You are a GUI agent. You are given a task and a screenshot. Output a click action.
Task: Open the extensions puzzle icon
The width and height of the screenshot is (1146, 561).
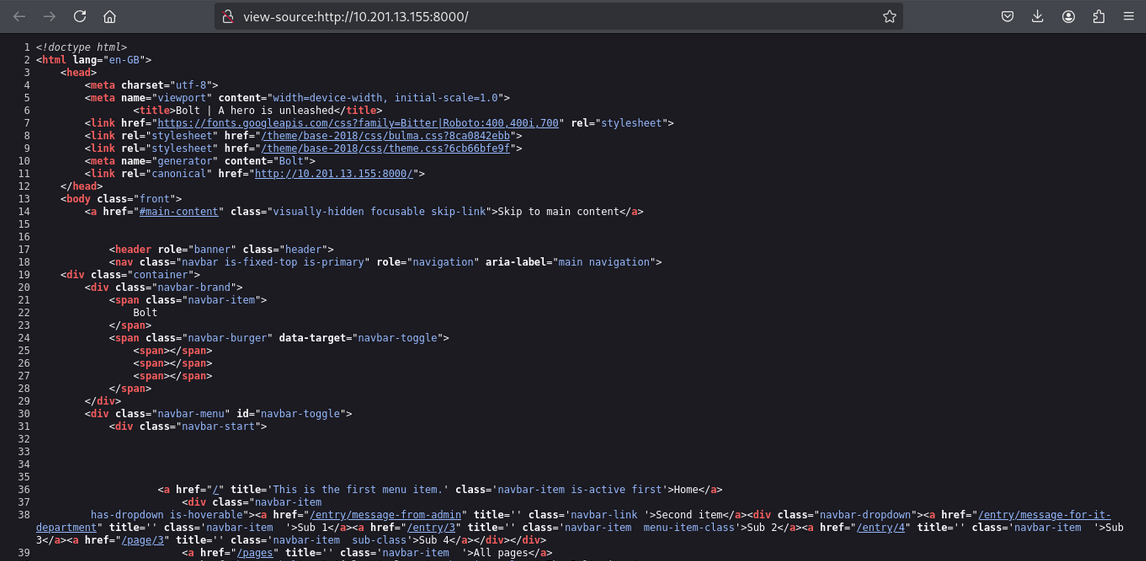(x=1098, y=17)
